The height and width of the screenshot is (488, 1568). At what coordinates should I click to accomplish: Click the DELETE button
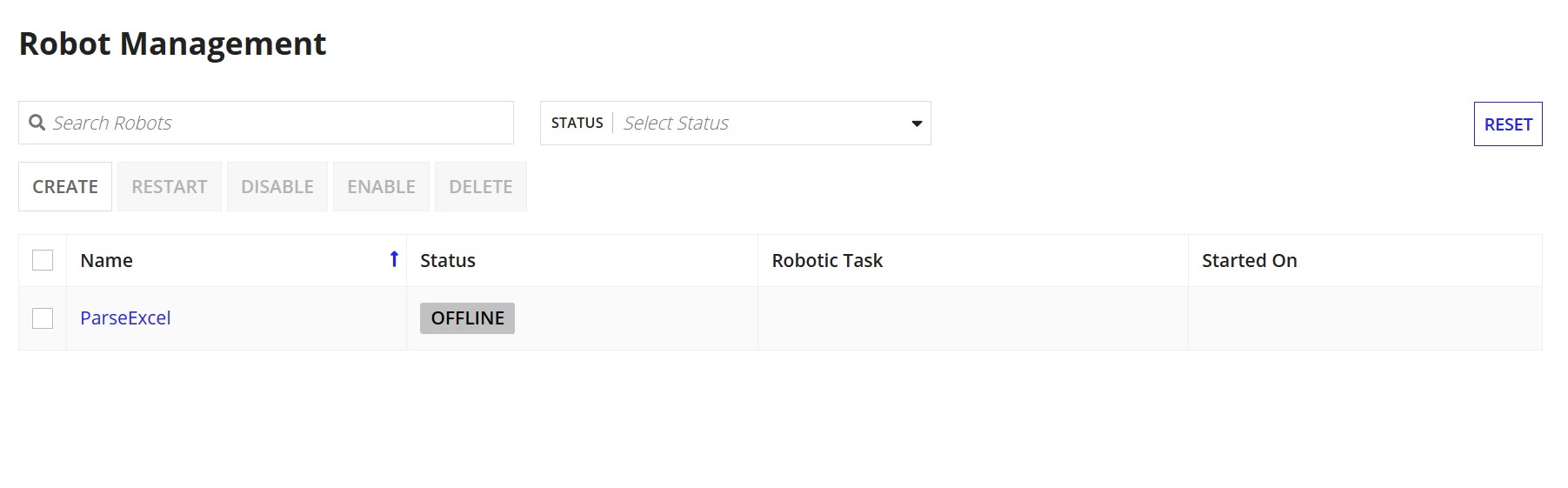pyautogui.click(x=481, y=186)
